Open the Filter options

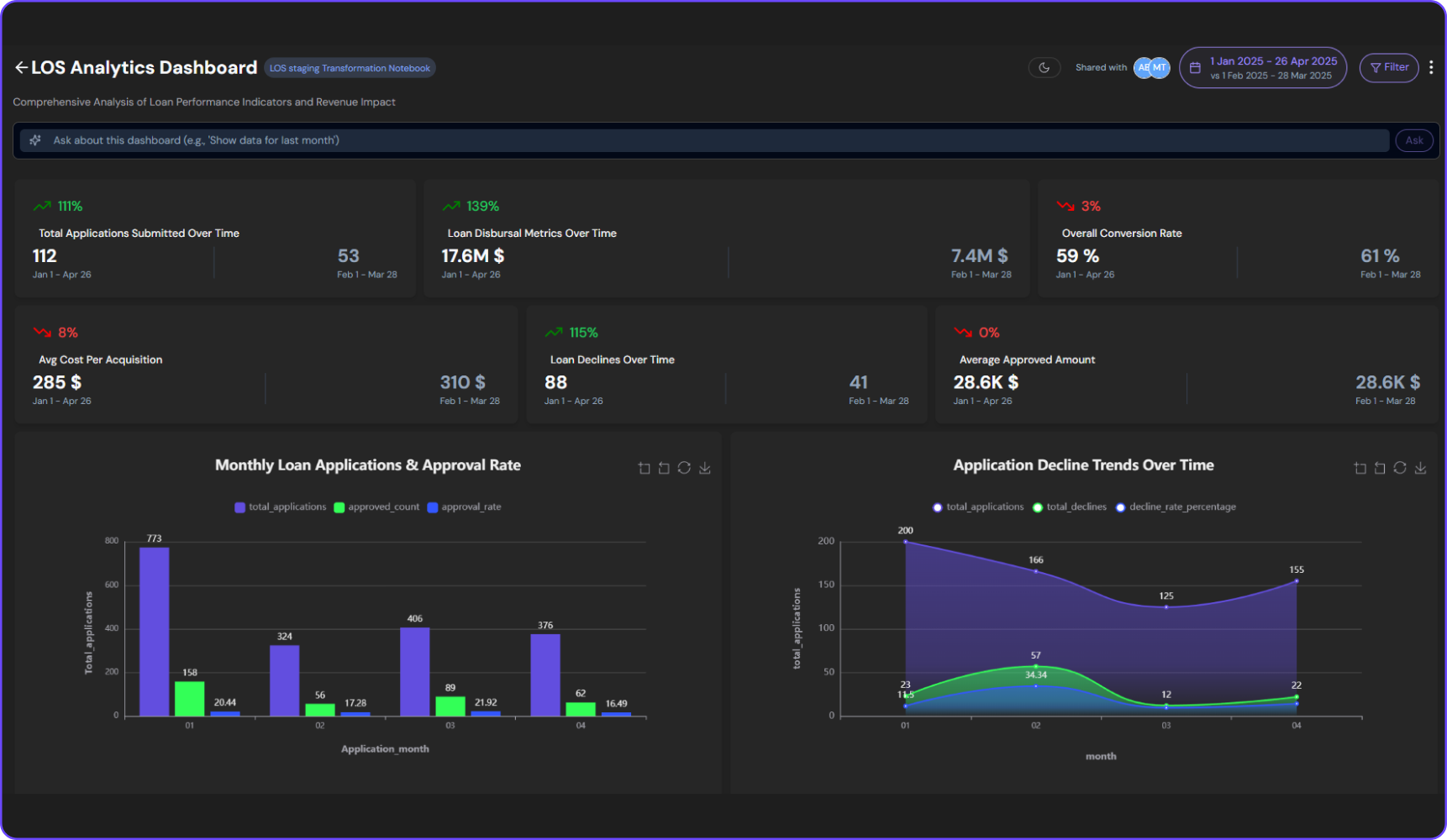(1389, 68)
